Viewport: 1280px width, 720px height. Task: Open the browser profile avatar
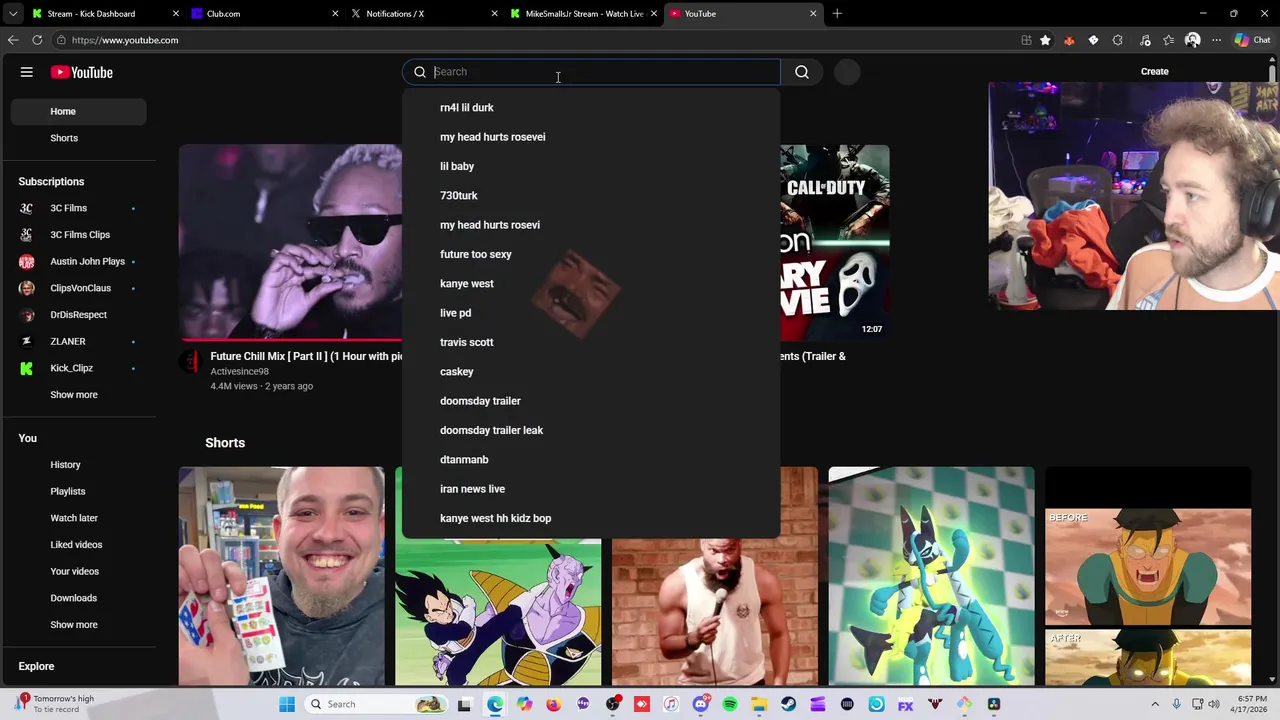click(1192, 40)
